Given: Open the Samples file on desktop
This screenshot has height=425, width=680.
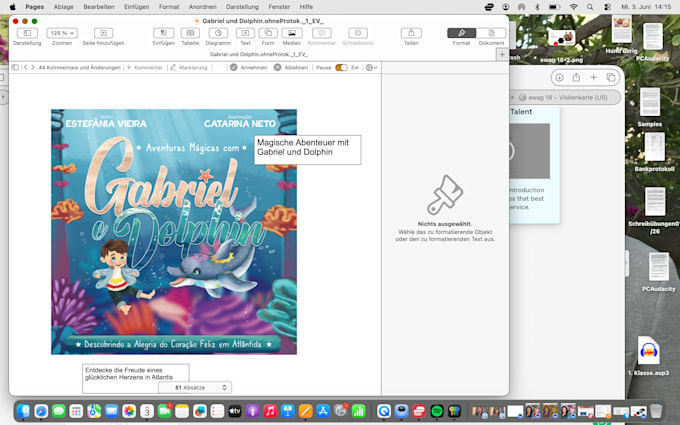Looking at the screenshot, I should (650, 107).
